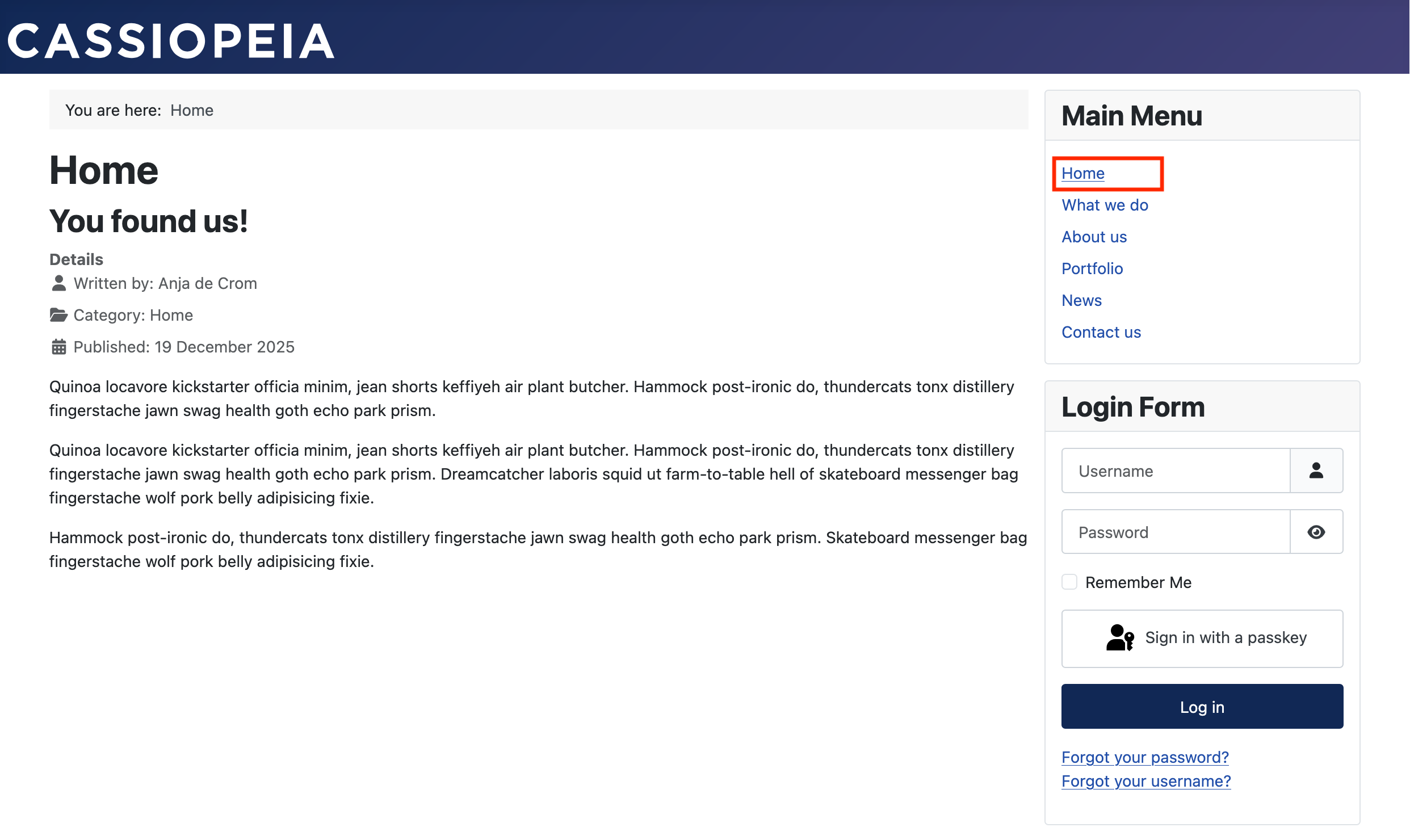Viewport: 1410px width, 840px height.
Task: Open Home in the Main Menu
Action: 1082,173
